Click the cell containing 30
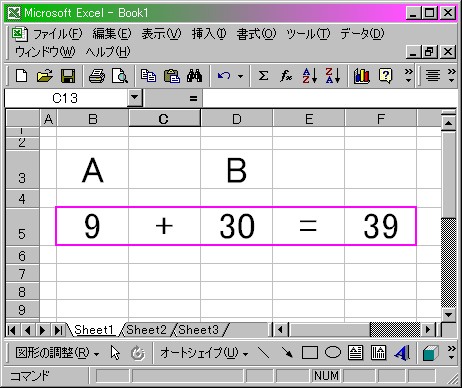This screenshot has width=462, height=388. coord(236,227)
